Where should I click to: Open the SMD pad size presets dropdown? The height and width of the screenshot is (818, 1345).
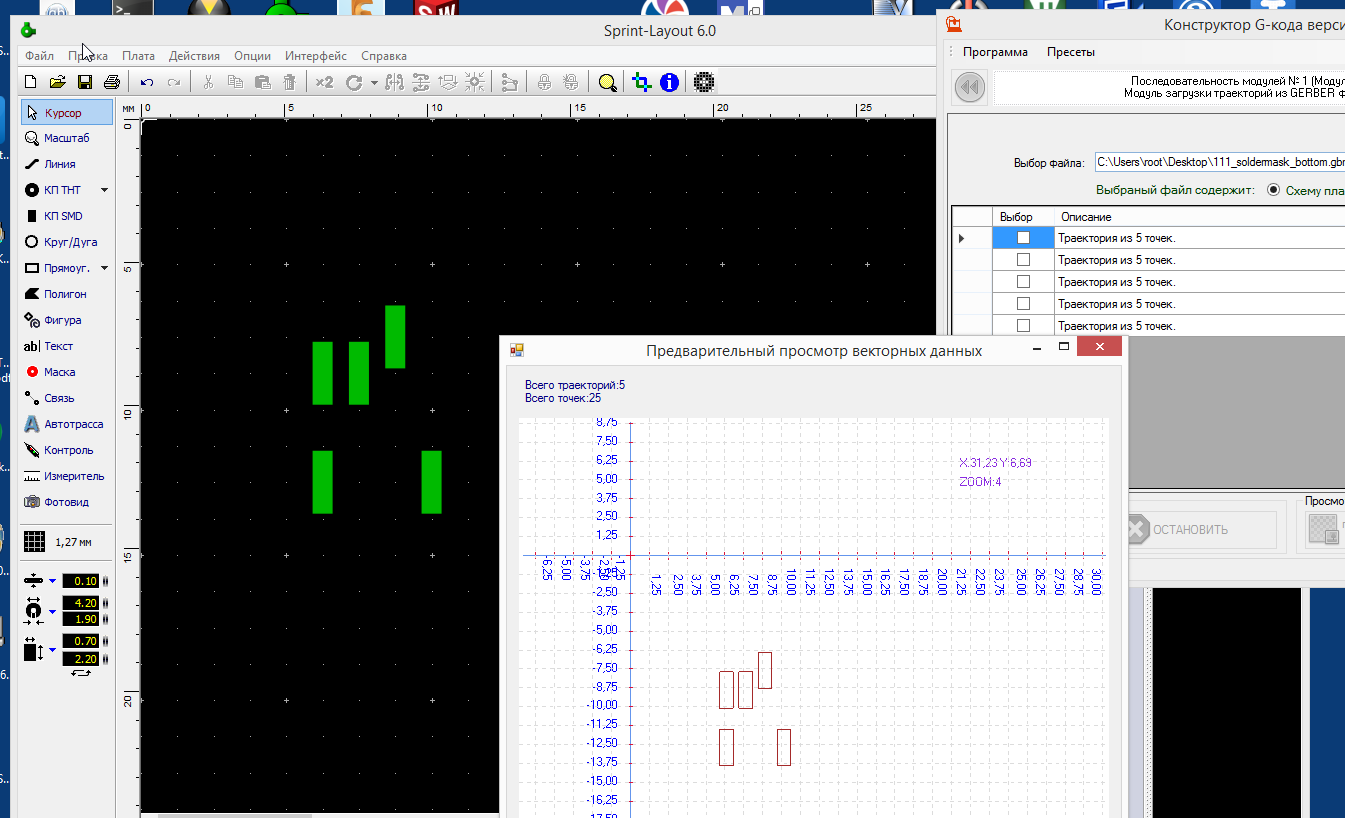(52, 649)
